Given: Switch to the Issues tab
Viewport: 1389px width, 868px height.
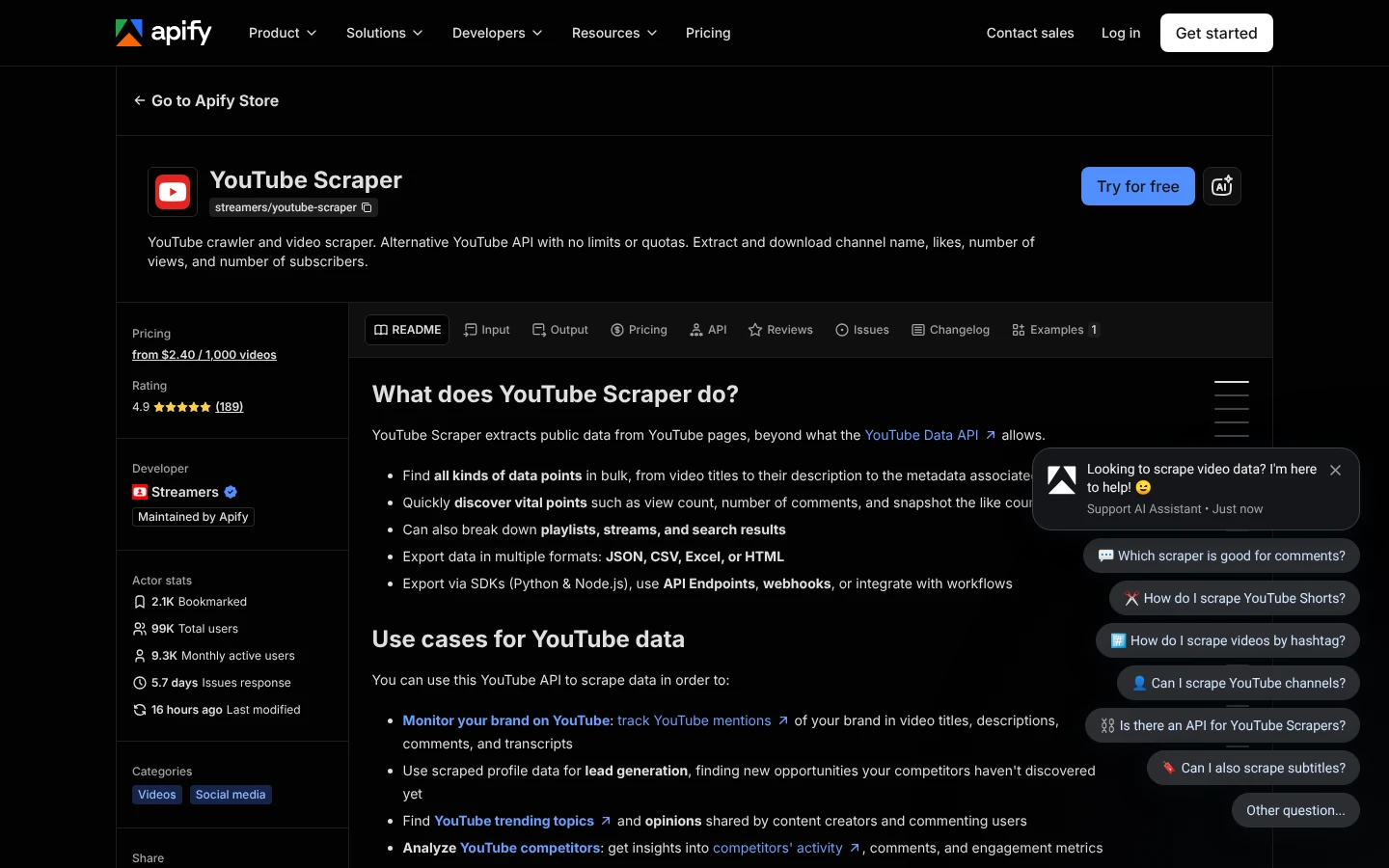Looking at the screenshot, I should (x=862, y=330).
